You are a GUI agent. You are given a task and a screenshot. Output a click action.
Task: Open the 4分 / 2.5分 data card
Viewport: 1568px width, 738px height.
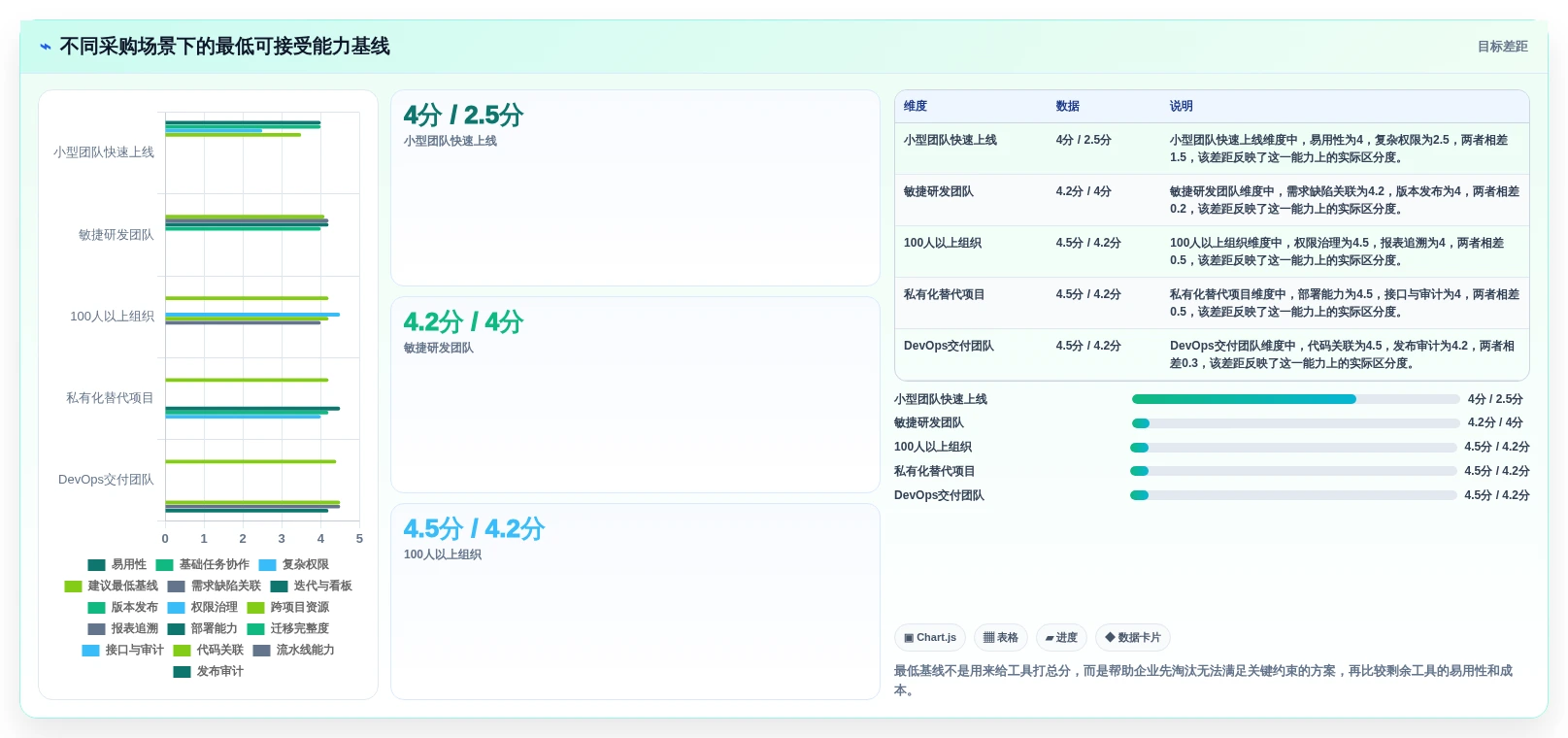click(x=635, y=188)
